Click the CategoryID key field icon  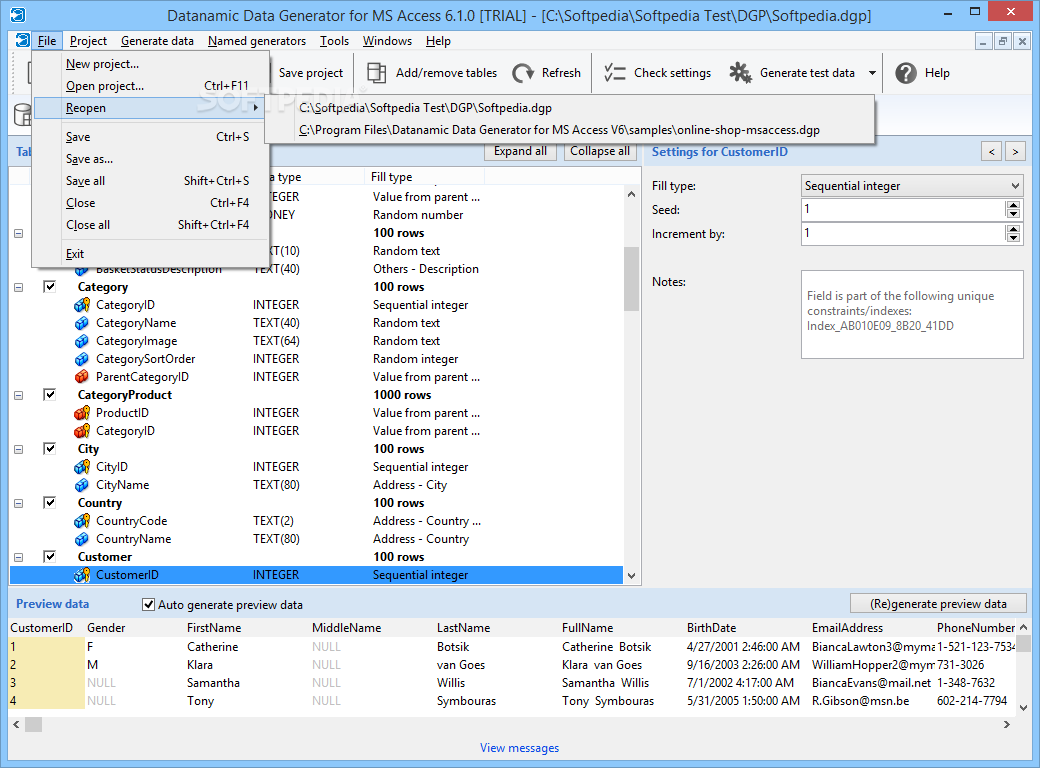[x=82, y=305]
